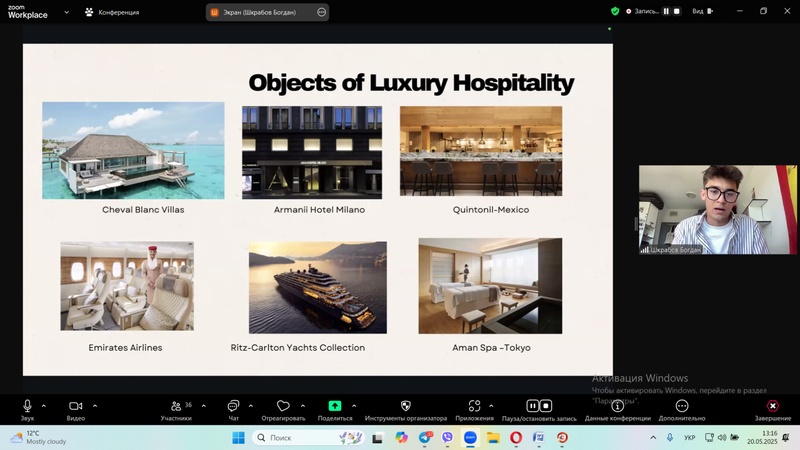The width and height of the screenshot is (800, 450).
Task: Open video options arrow next to Видео
Action: click(95, 406)
